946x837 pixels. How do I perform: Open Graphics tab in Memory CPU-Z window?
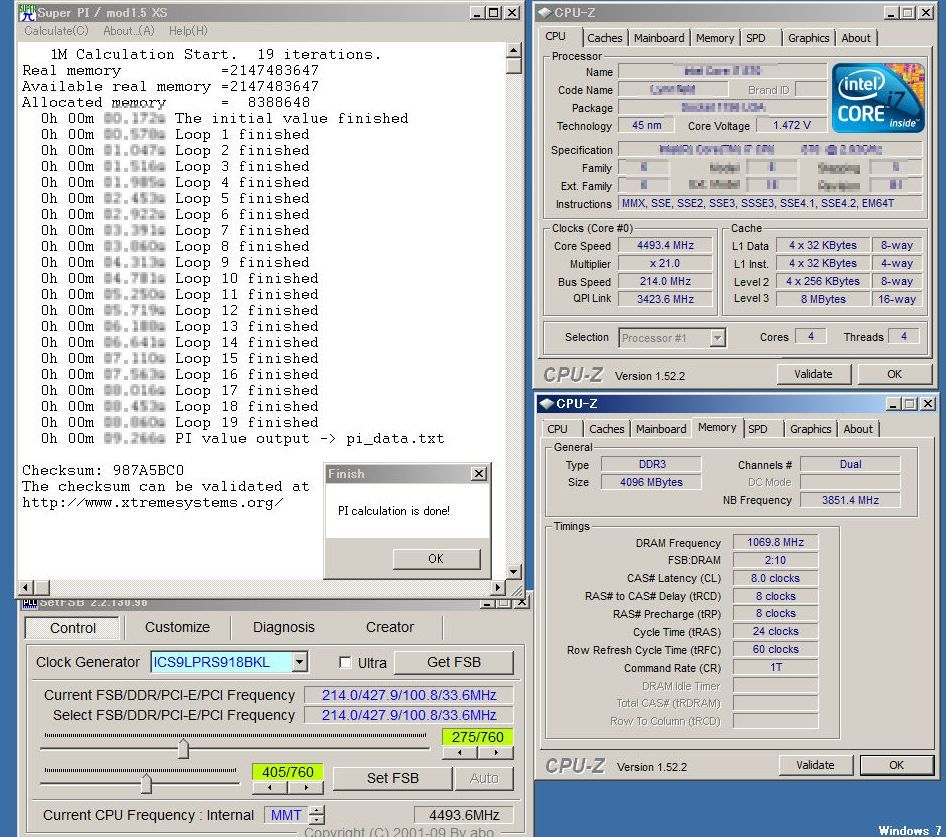pyautogui.click(x=810, y=429)
